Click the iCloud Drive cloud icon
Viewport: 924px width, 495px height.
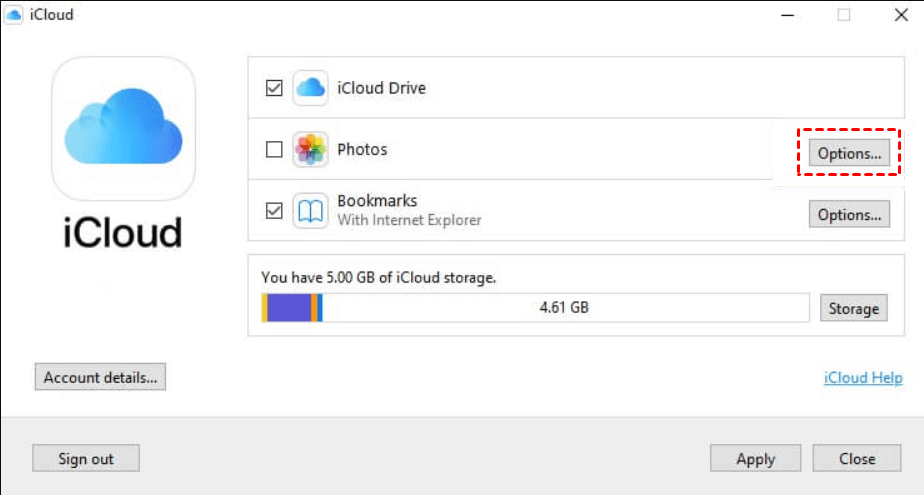[x=310, y=88]
